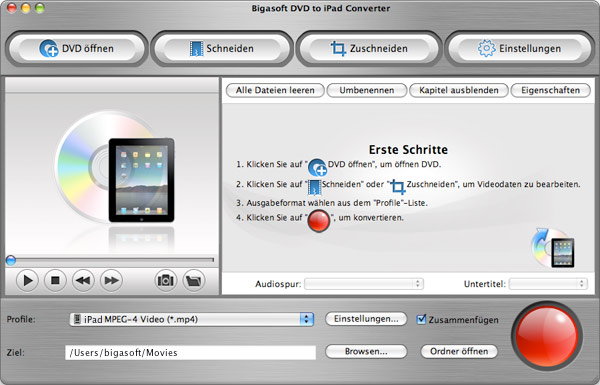Open the snapshot folder icon
Image resolution: width=600 pixels, height=385 pixels.
pos(194,281)
